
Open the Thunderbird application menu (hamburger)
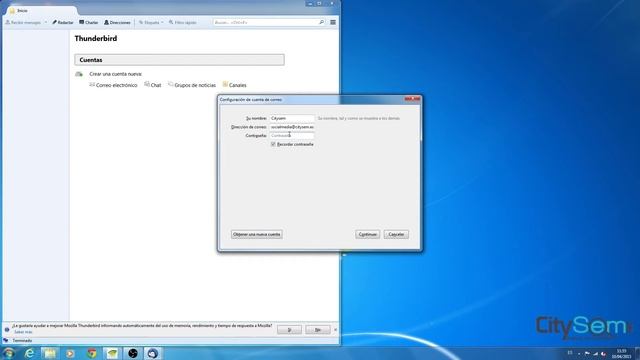tap(333, 22)
